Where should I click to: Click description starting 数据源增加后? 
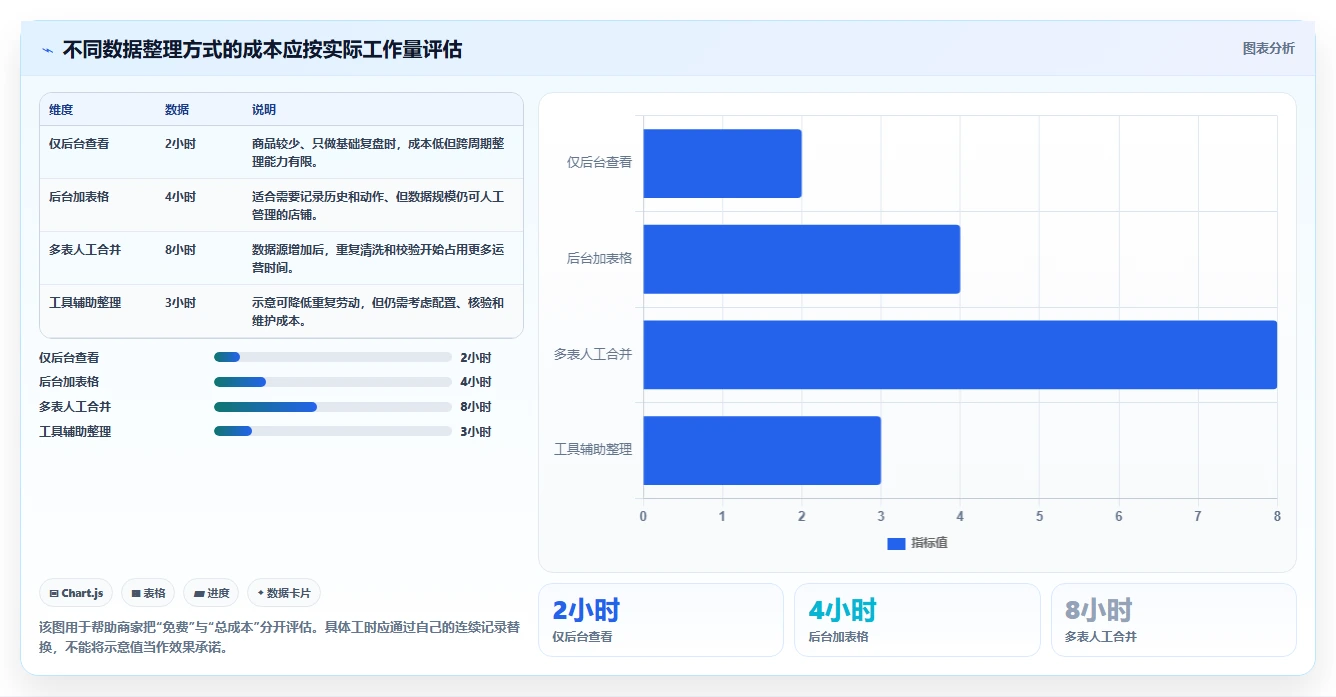coord(378,259)
